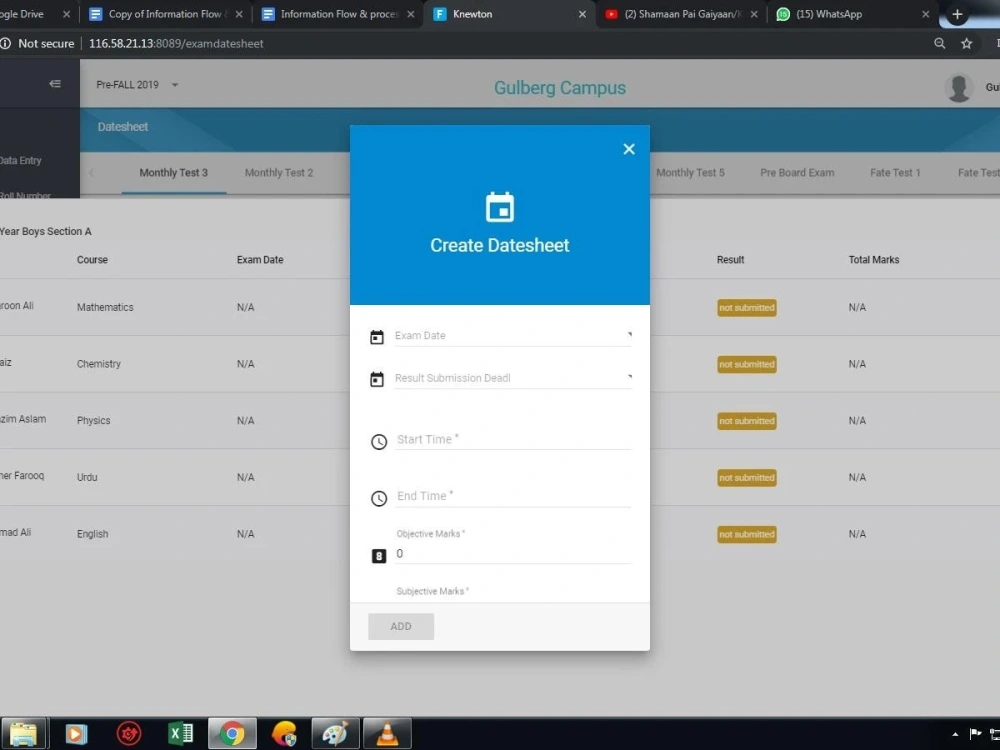This screenshot has width=1000, height=750.
Task: Collapse the sidebar with the menu arrow icon
Action: 55,84
